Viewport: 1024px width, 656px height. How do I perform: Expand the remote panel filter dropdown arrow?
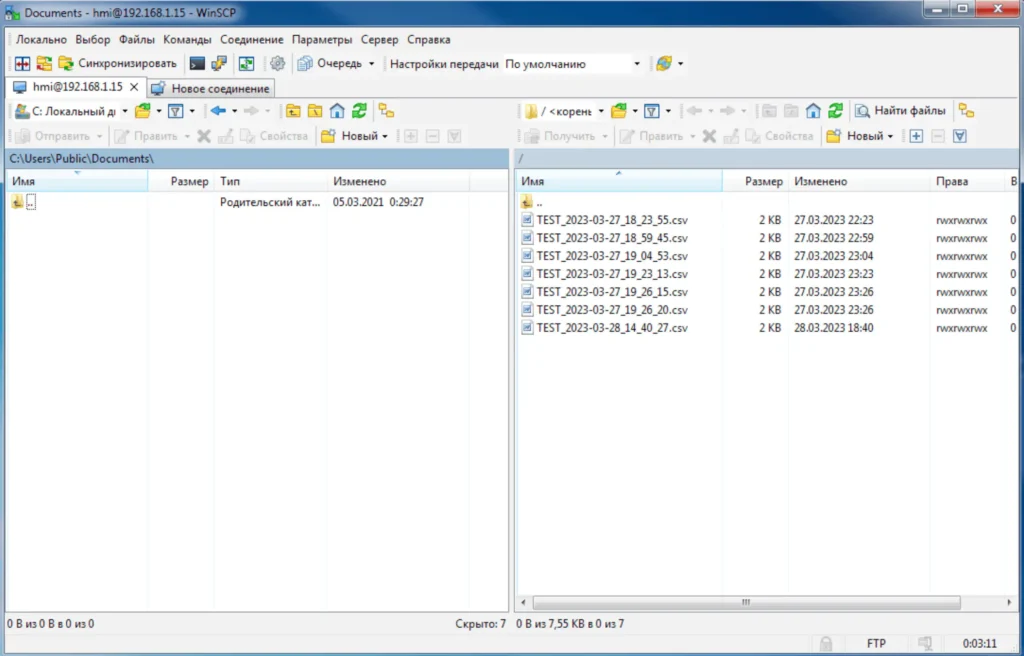tap(668, 111)
